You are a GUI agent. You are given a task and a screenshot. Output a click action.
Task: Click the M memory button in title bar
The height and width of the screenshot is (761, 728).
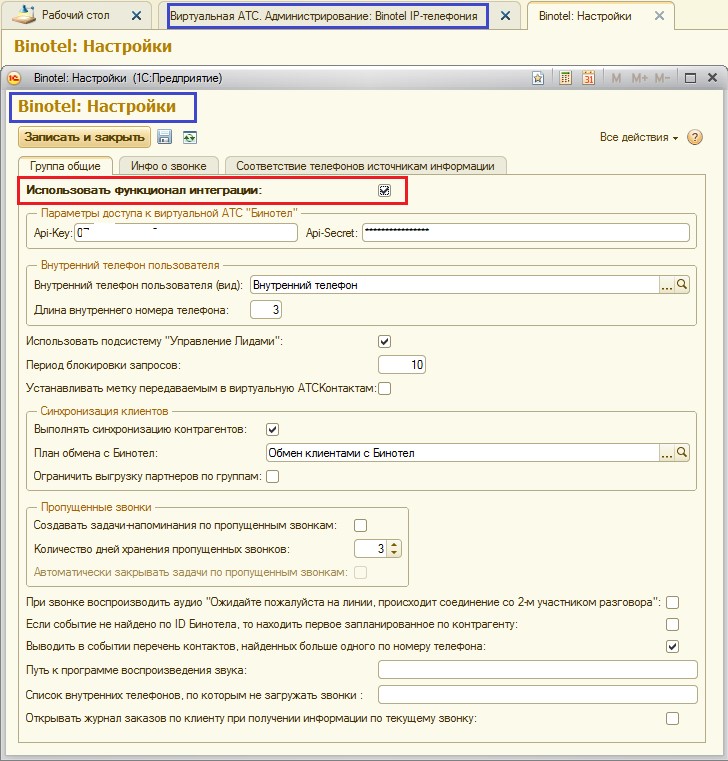click(616, 78)
